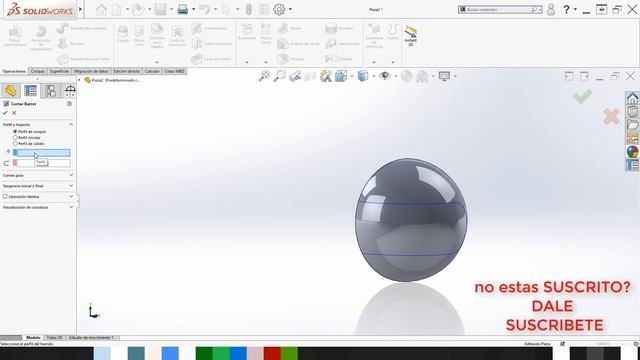Switch to the Operaciones ribbon tab
This screenshot has height=360, width=640.
(x=14, y=71)
